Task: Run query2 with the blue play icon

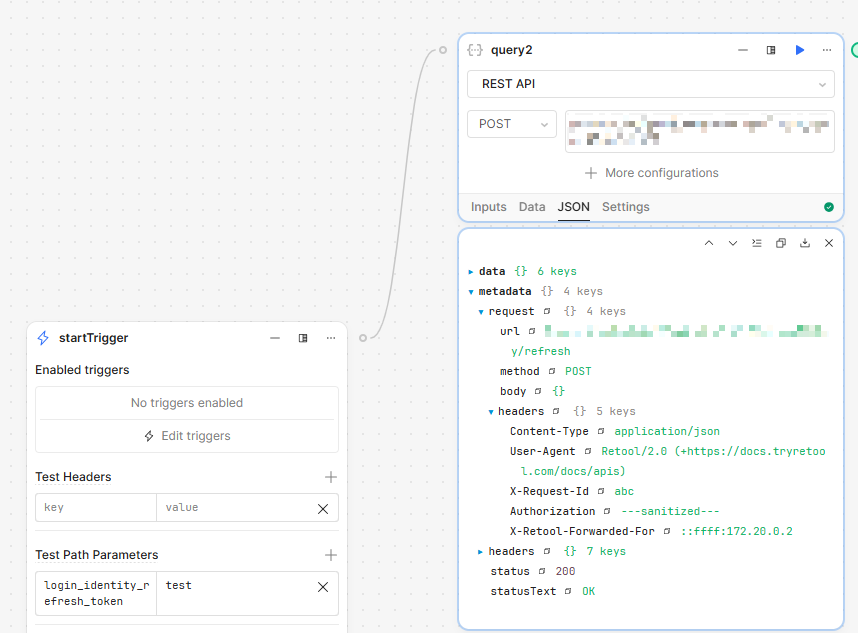Action: [x=799, y=50]
